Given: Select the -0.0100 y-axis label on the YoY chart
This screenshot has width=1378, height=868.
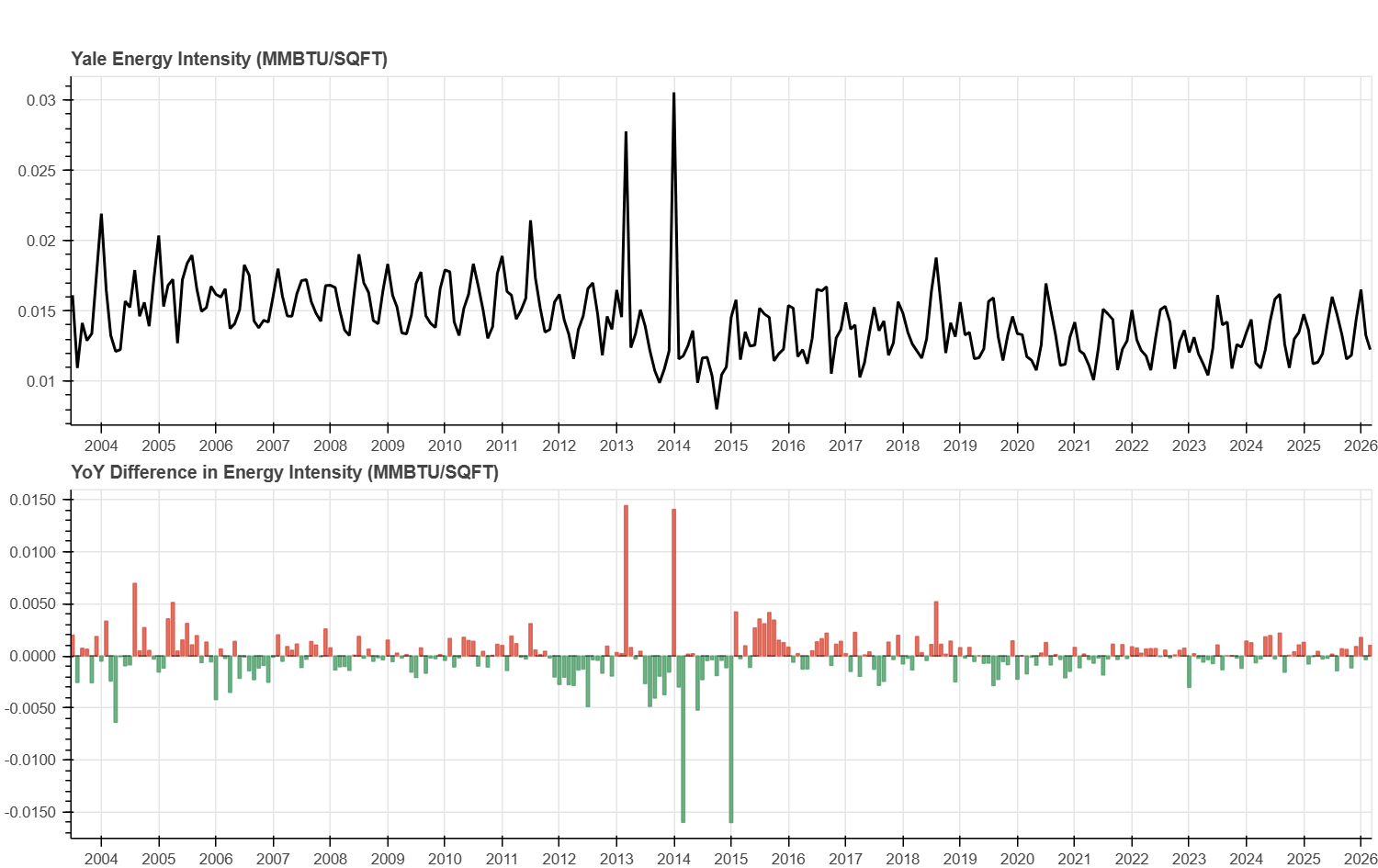Looking at the screenshot, I should (x=30, y=760).
